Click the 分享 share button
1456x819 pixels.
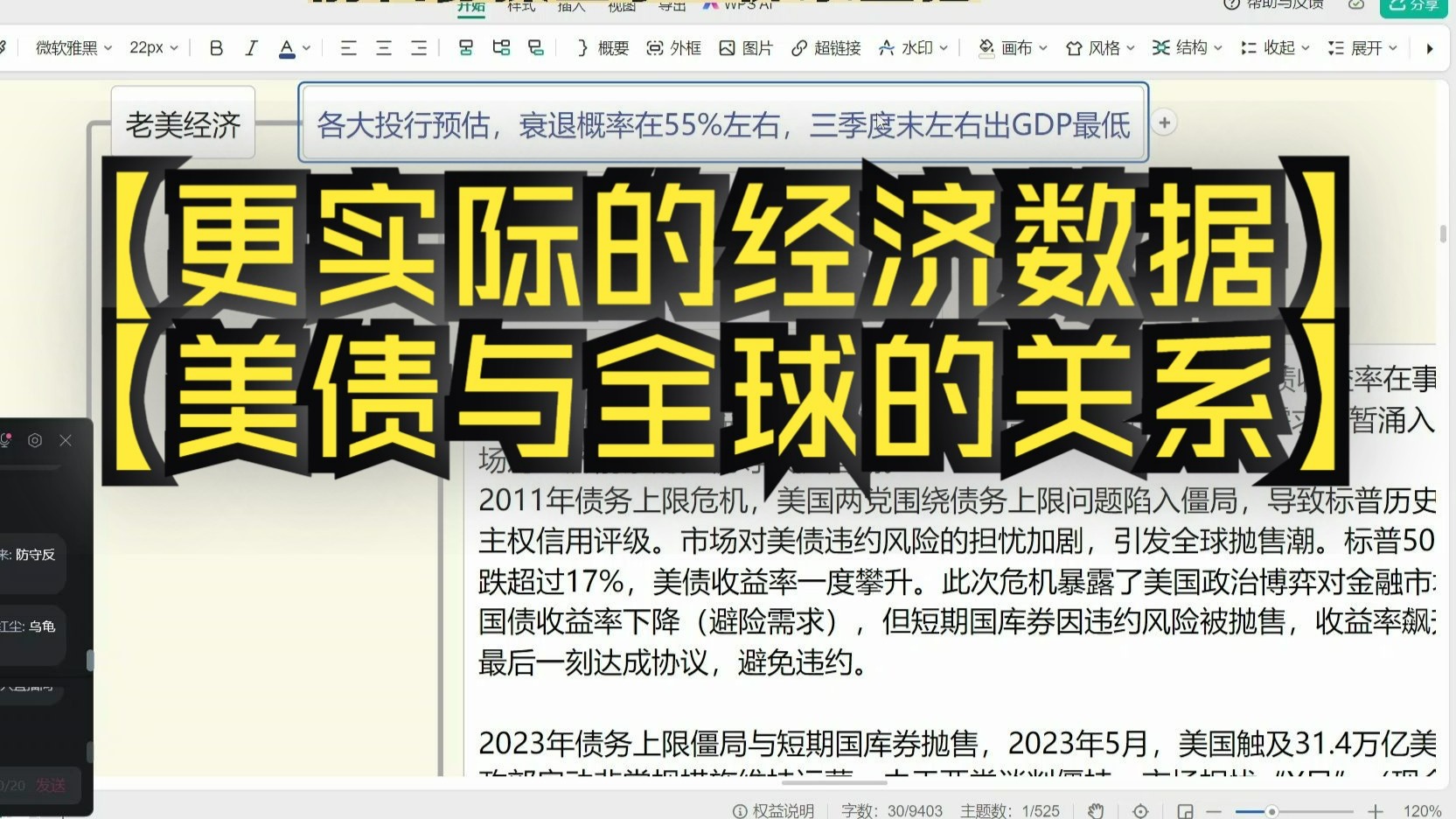click(x=1413, y=6)
